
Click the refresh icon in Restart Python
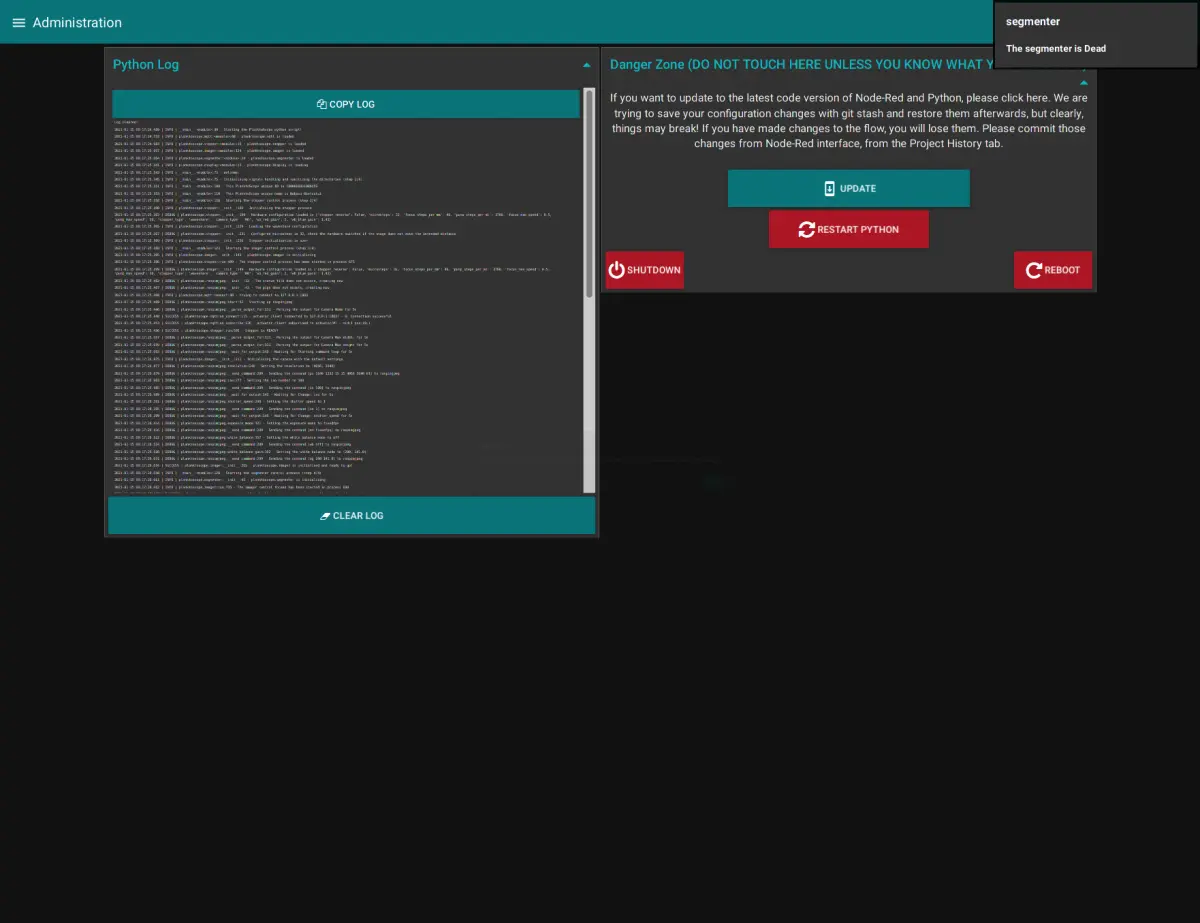pyautogui.click(x=806, y=230)
